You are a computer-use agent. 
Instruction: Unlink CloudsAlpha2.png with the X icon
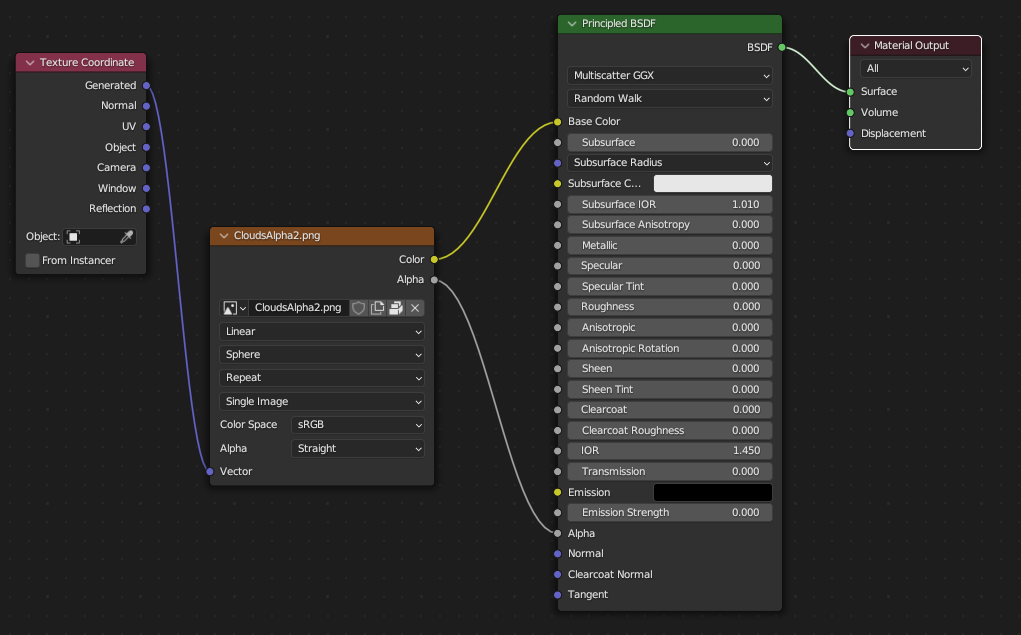(415, 308)
